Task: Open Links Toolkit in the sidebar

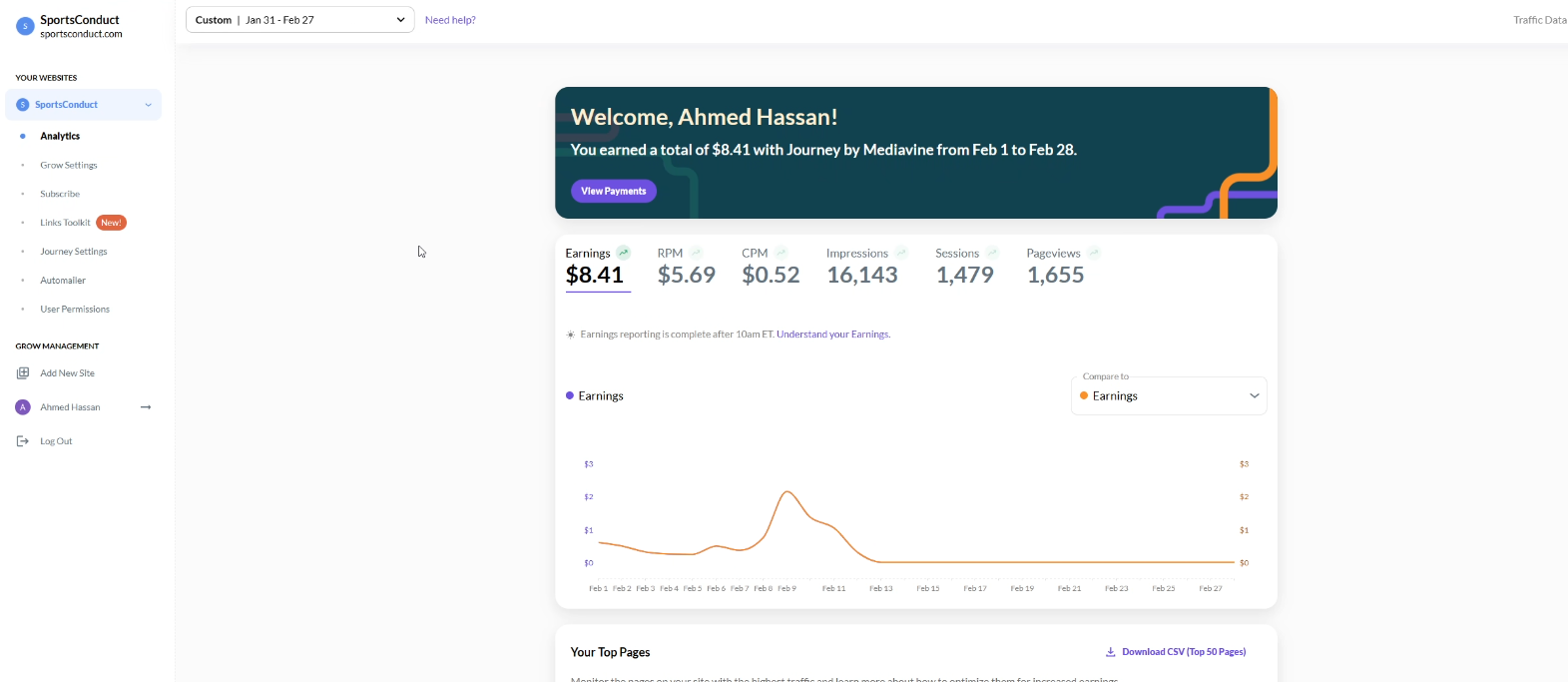Action: tap(65, 223)
